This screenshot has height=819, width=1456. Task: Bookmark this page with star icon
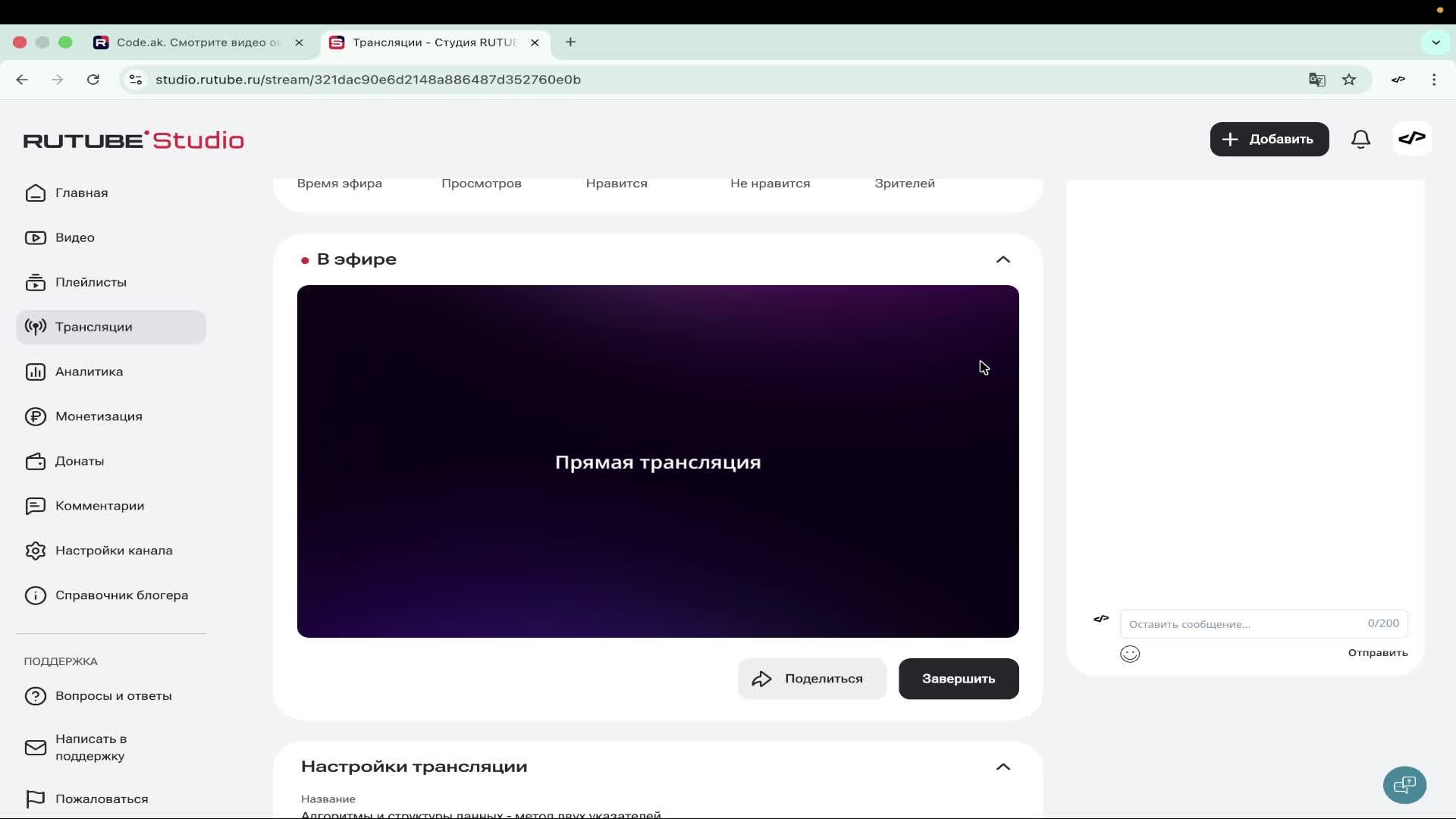1349,80
